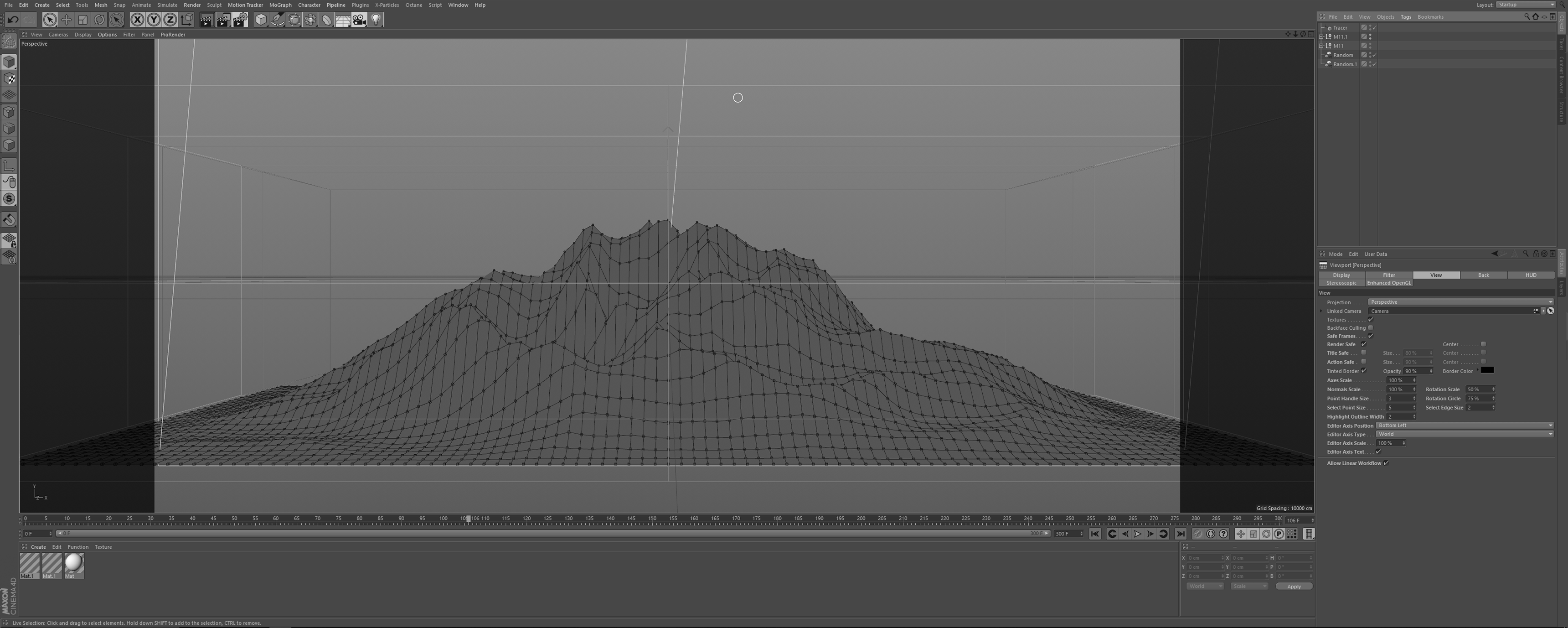Expand the M11.1 object in tree

(x=1321, y=36)
